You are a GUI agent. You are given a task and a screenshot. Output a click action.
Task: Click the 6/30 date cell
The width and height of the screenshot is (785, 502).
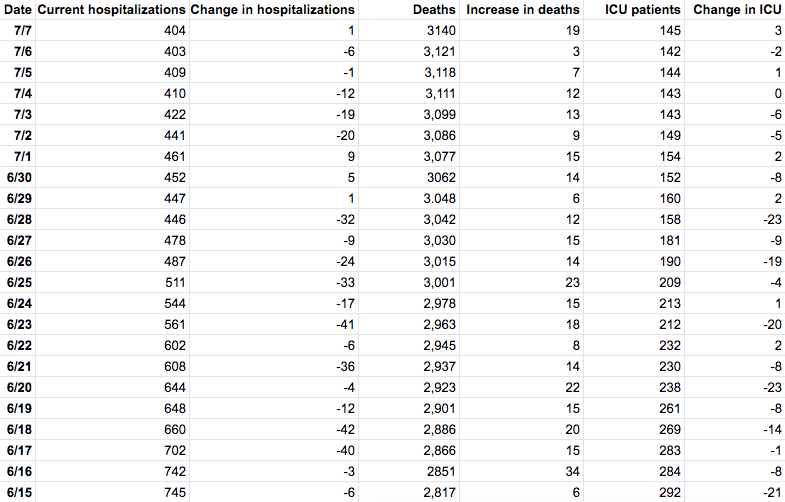(x=20, y=178)
